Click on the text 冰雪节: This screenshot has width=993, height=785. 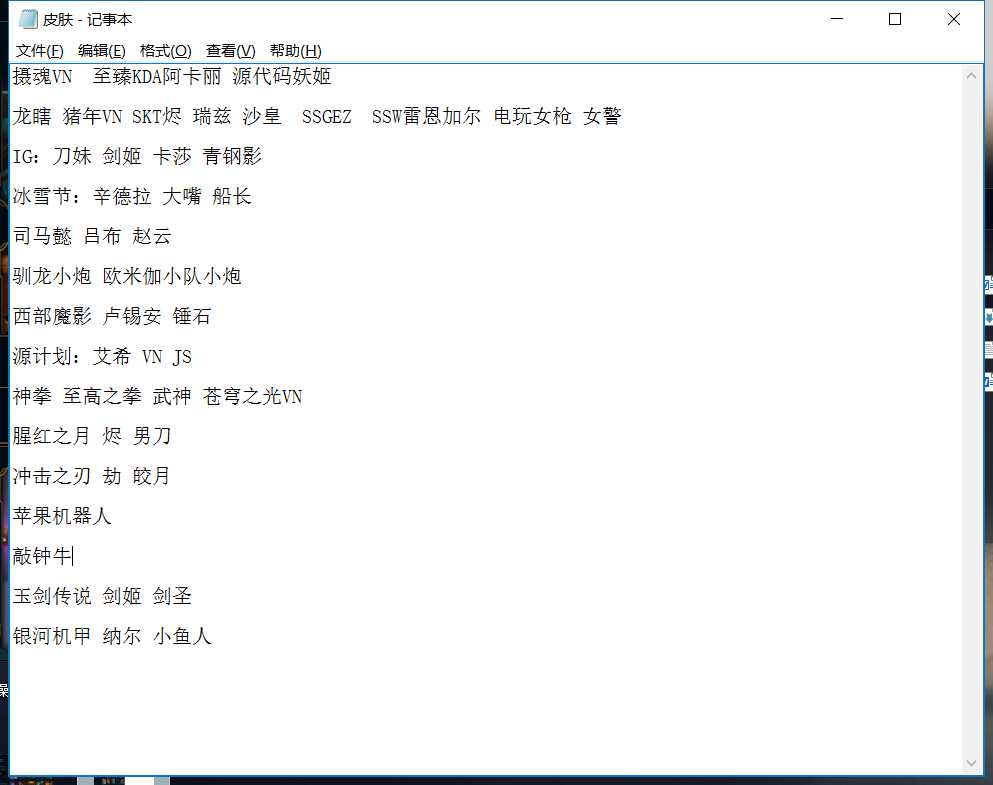[47, 196]
